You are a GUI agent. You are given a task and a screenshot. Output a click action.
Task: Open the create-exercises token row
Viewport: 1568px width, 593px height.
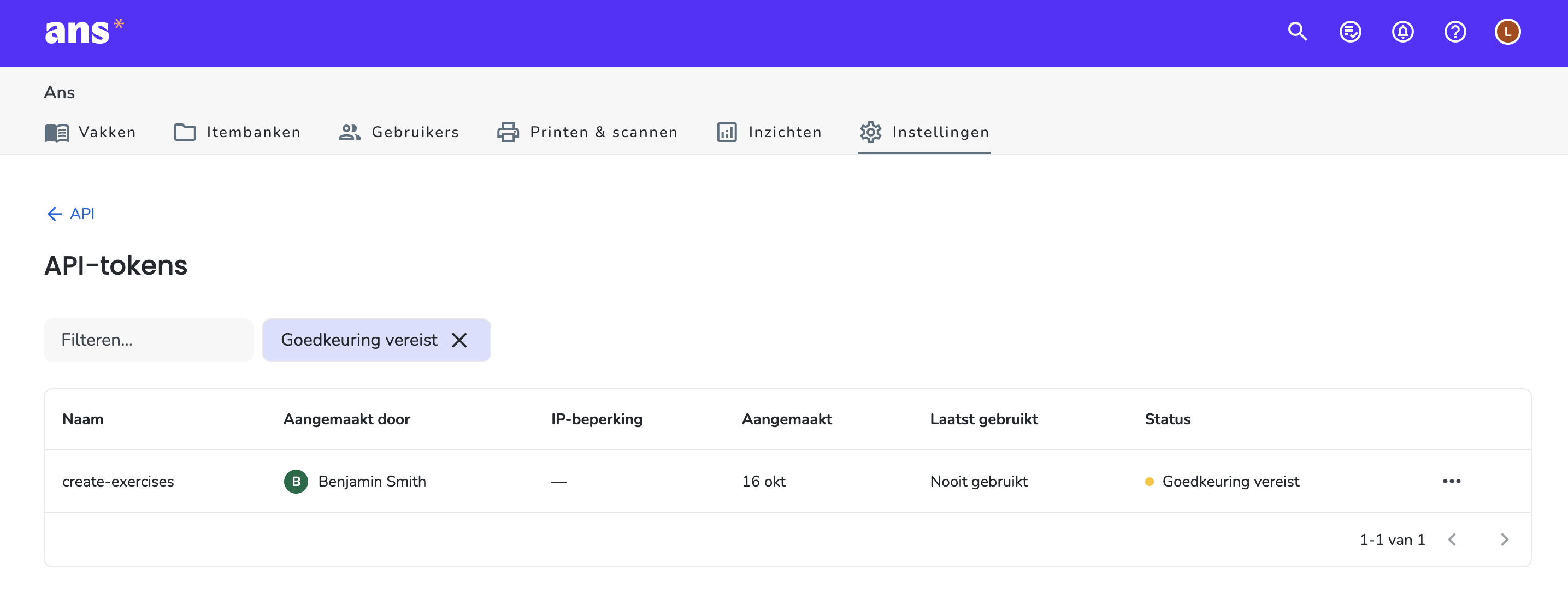pyautogui.click(x=787, y=481)
